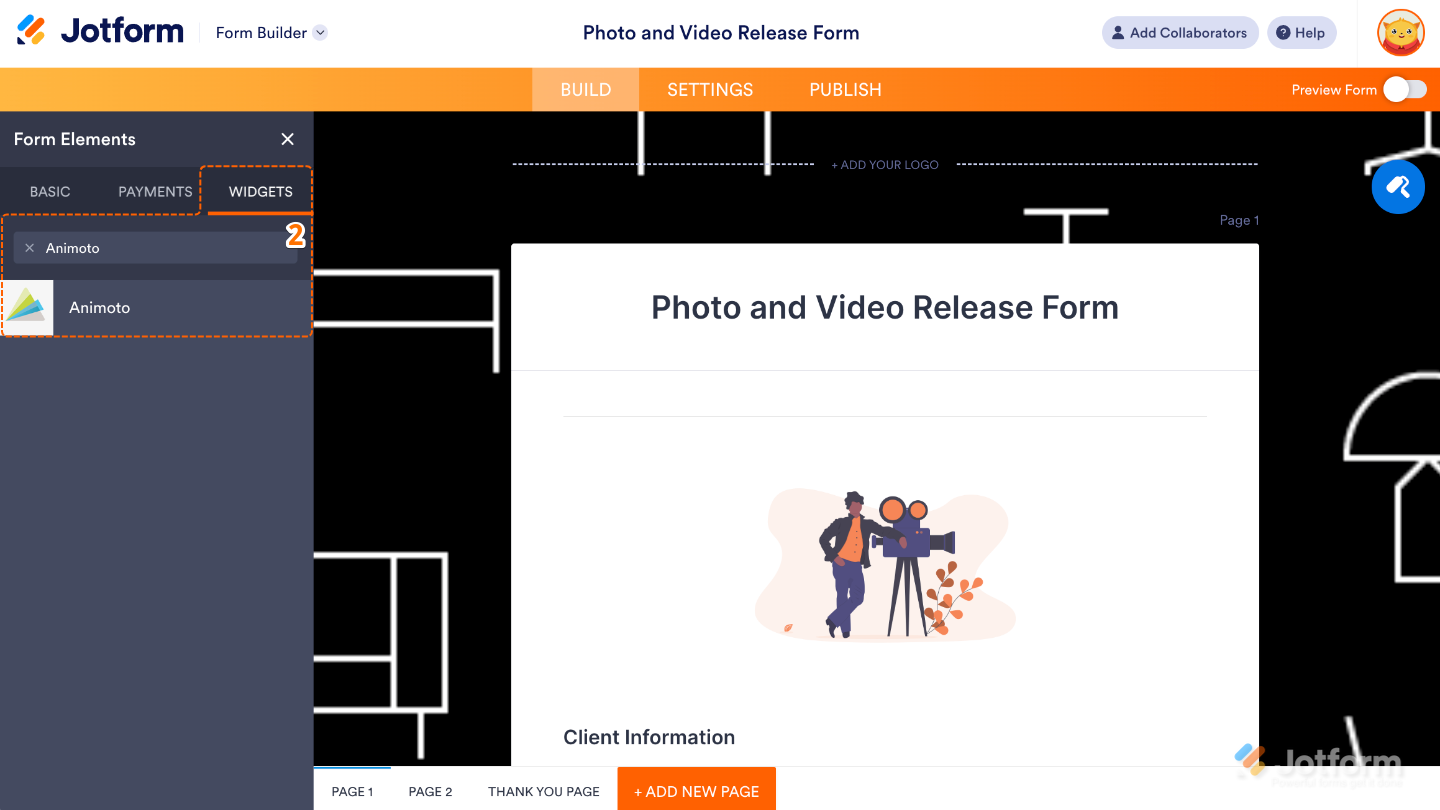Open the user avatar profile menu
1440x810 pixels.
1400,33
